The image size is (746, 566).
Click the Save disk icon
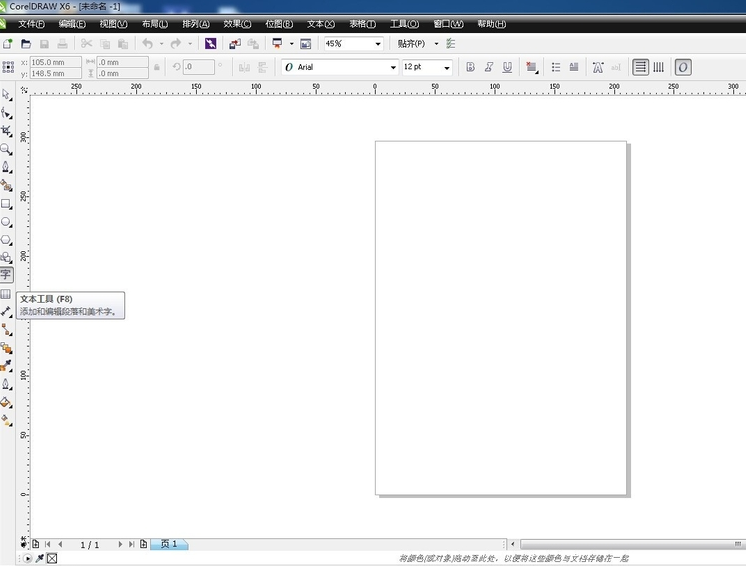(44, 44)
